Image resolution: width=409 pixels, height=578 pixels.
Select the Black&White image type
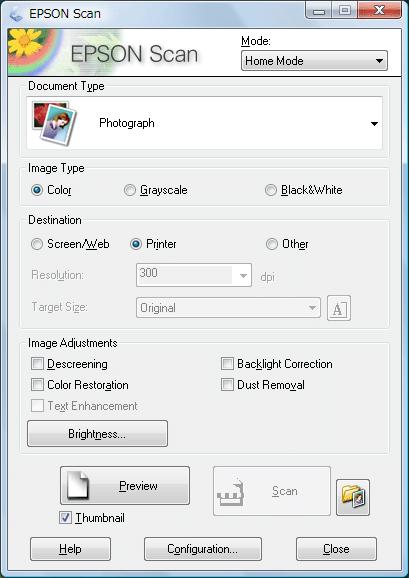(x=271, y=190)
